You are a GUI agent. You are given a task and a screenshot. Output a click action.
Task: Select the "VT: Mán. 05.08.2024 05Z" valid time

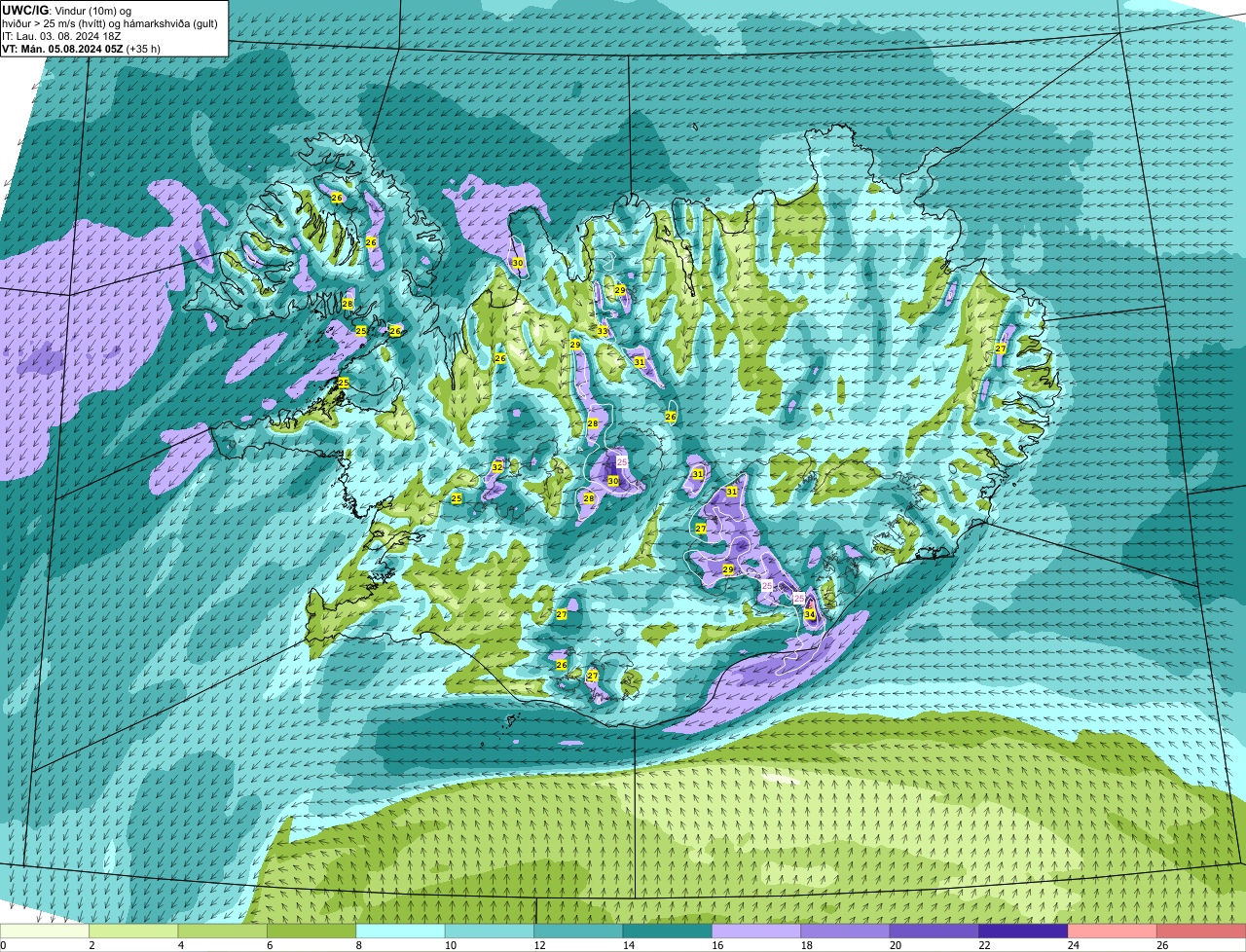pos(62,49)
